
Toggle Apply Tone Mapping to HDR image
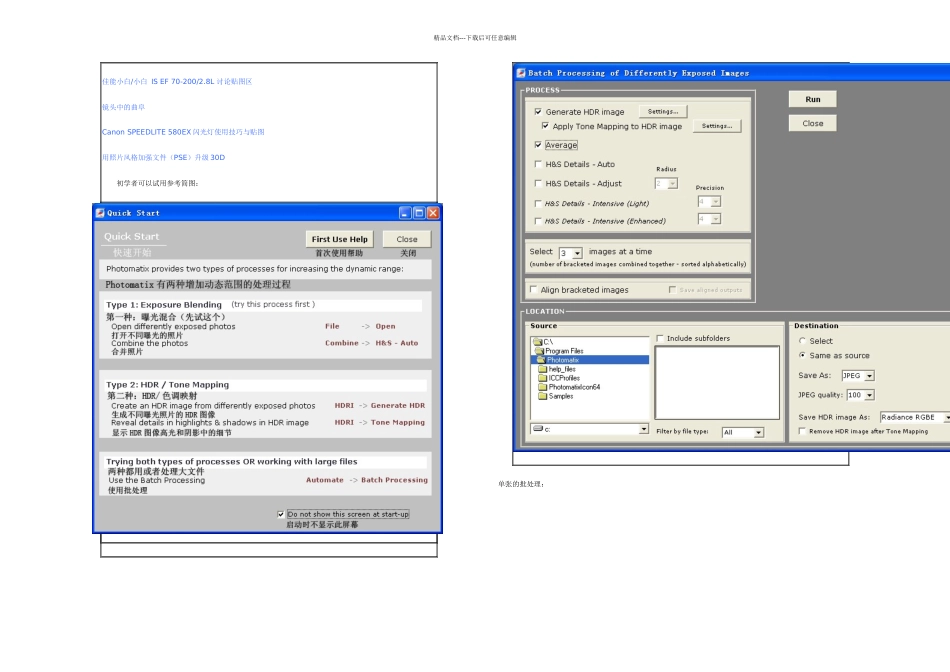(x=545, y=126)
